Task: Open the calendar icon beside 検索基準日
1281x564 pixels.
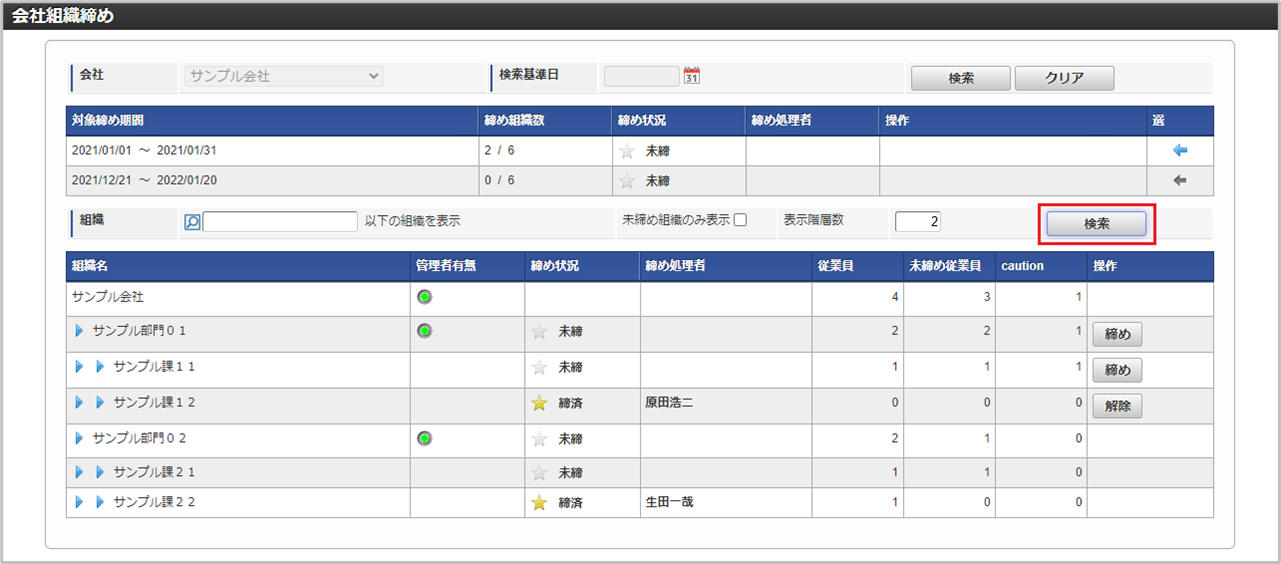Action: click(691, 76)
